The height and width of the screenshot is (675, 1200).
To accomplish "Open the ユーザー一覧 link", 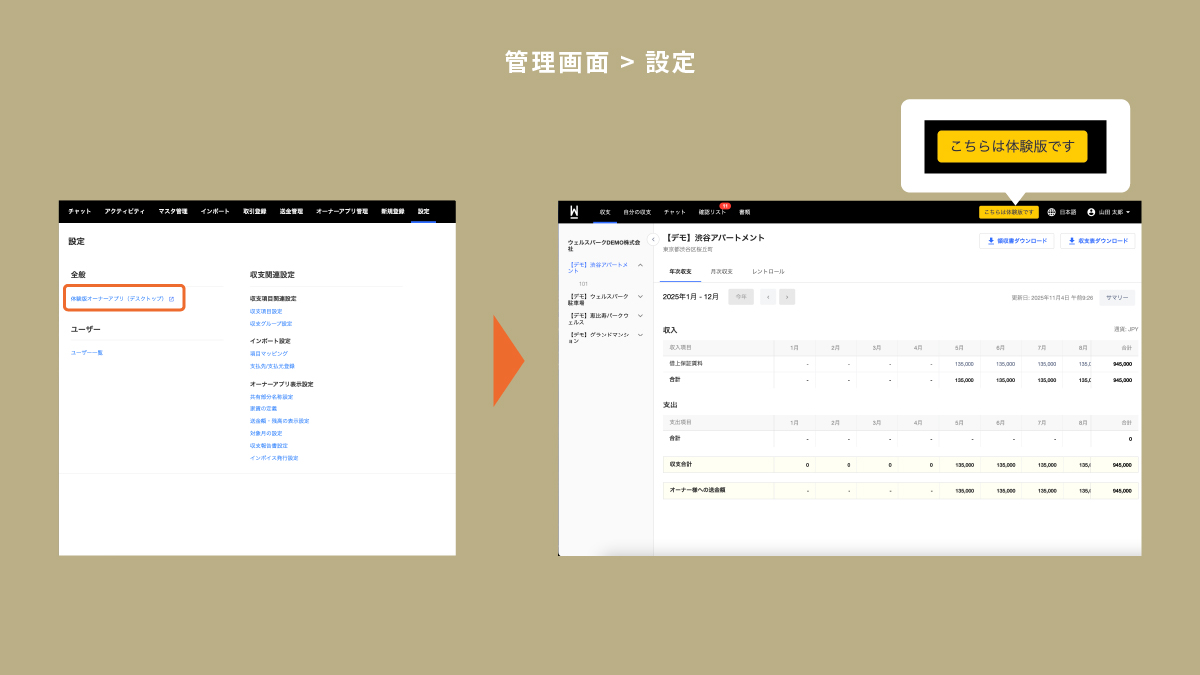I will (x=87, y=353).
